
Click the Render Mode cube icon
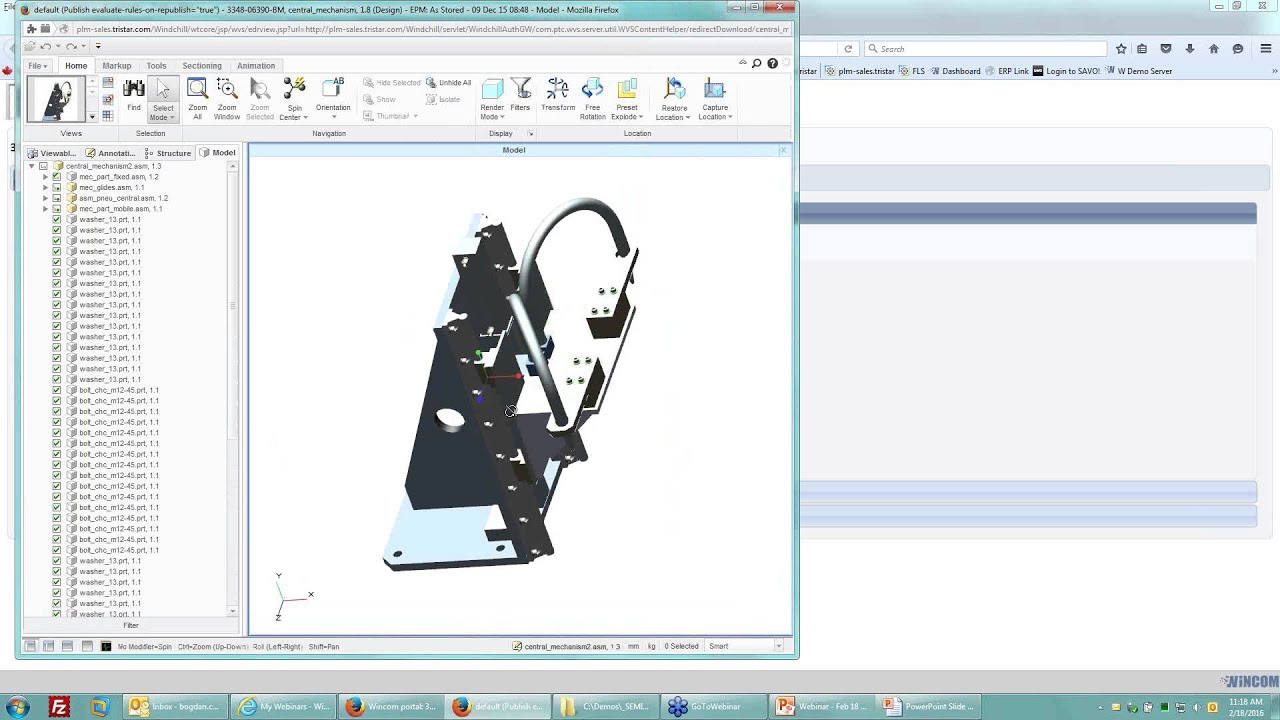491,90
